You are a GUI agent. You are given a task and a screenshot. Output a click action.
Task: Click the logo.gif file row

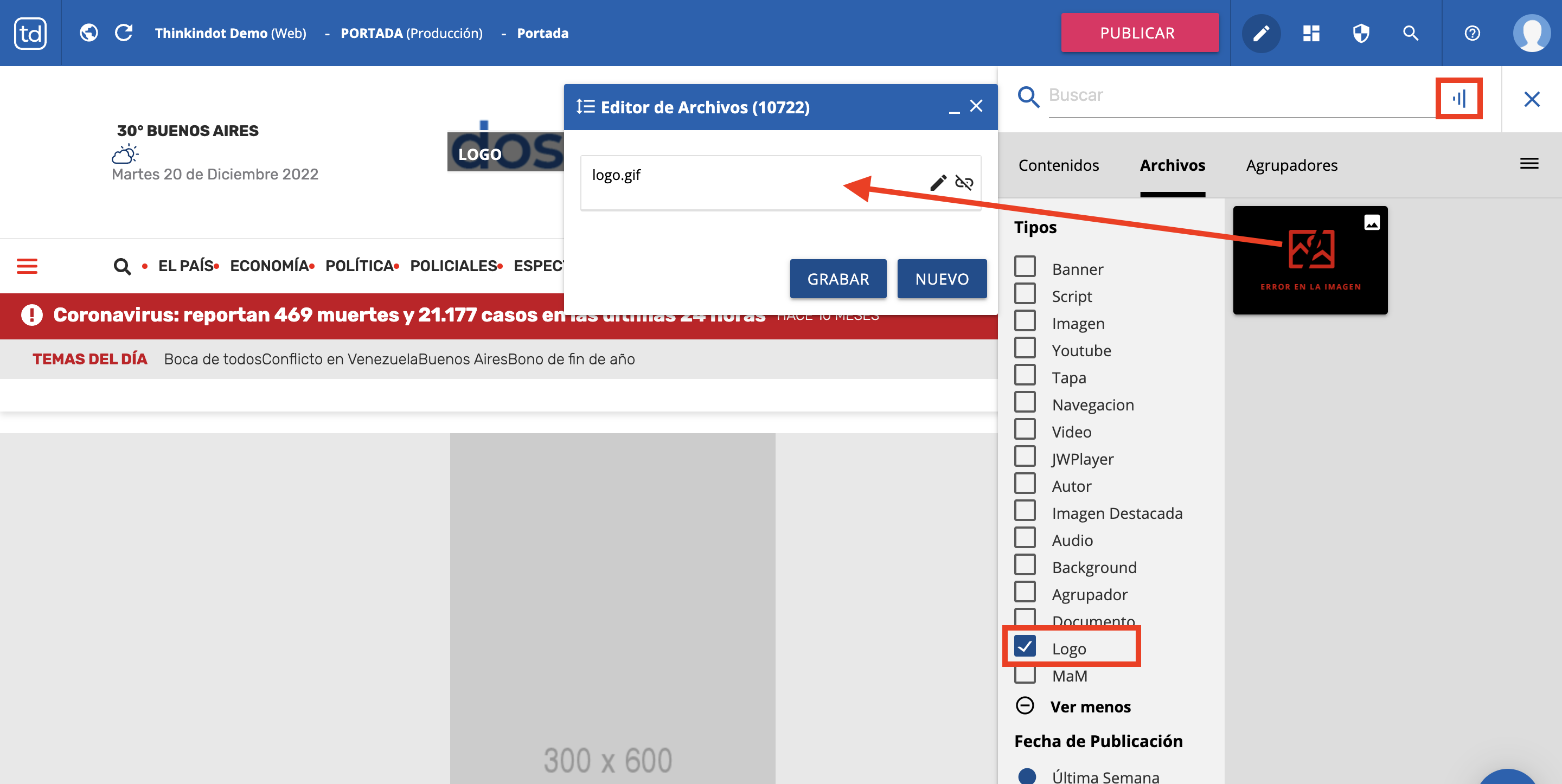coord(780,183)
